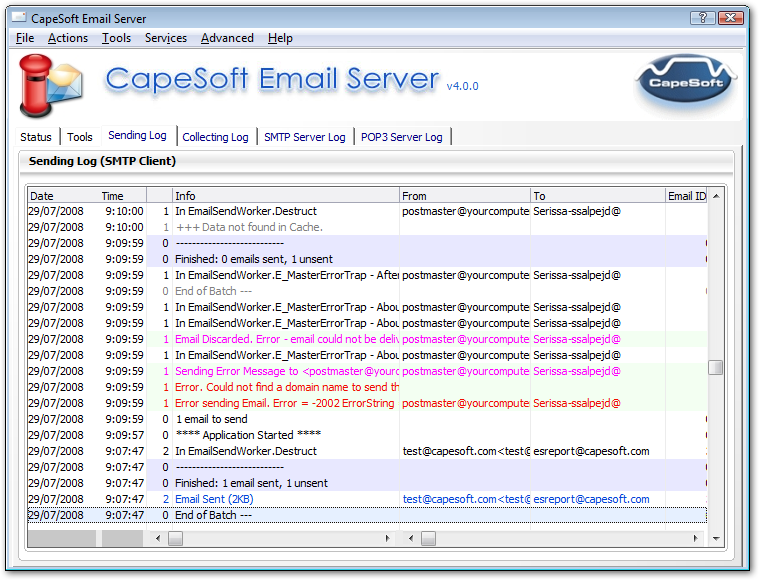759x580 pixels.
Task: Switch to the SMTP Server Log tab
Action: (304, 137)
